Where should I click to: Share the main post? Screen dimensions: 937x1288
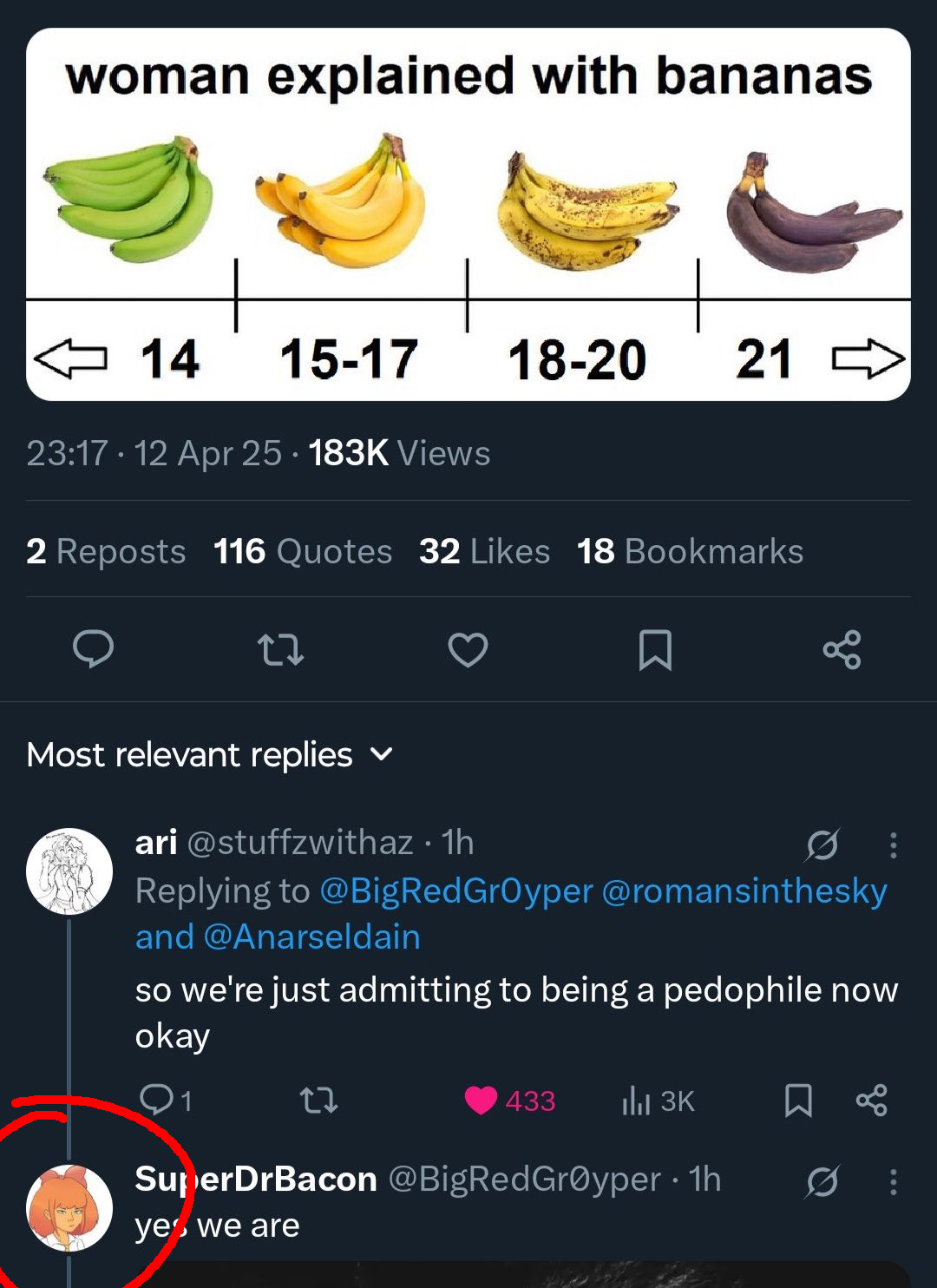[x=842, y=649]
